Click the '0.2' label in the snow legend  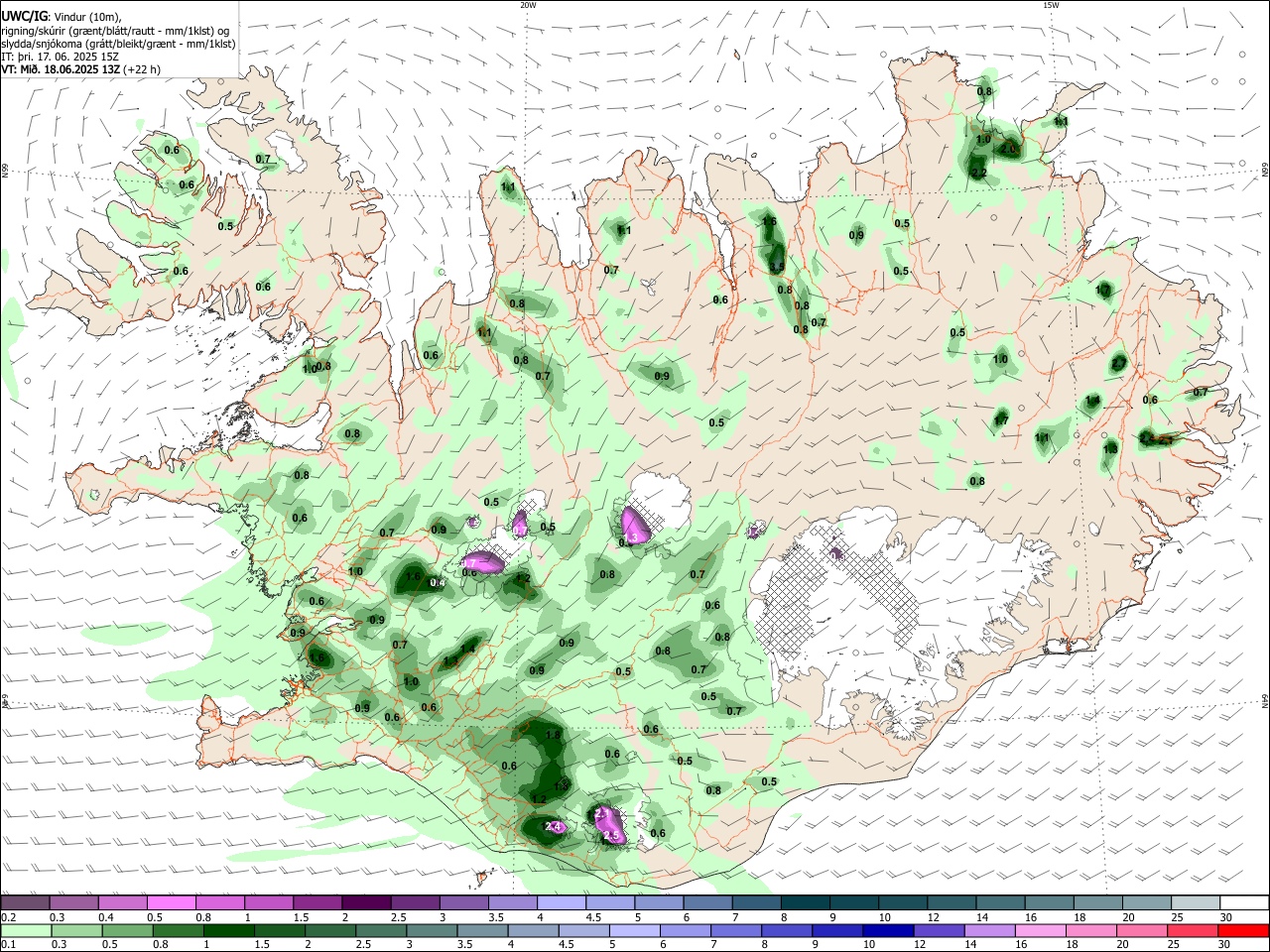point(8,917)
